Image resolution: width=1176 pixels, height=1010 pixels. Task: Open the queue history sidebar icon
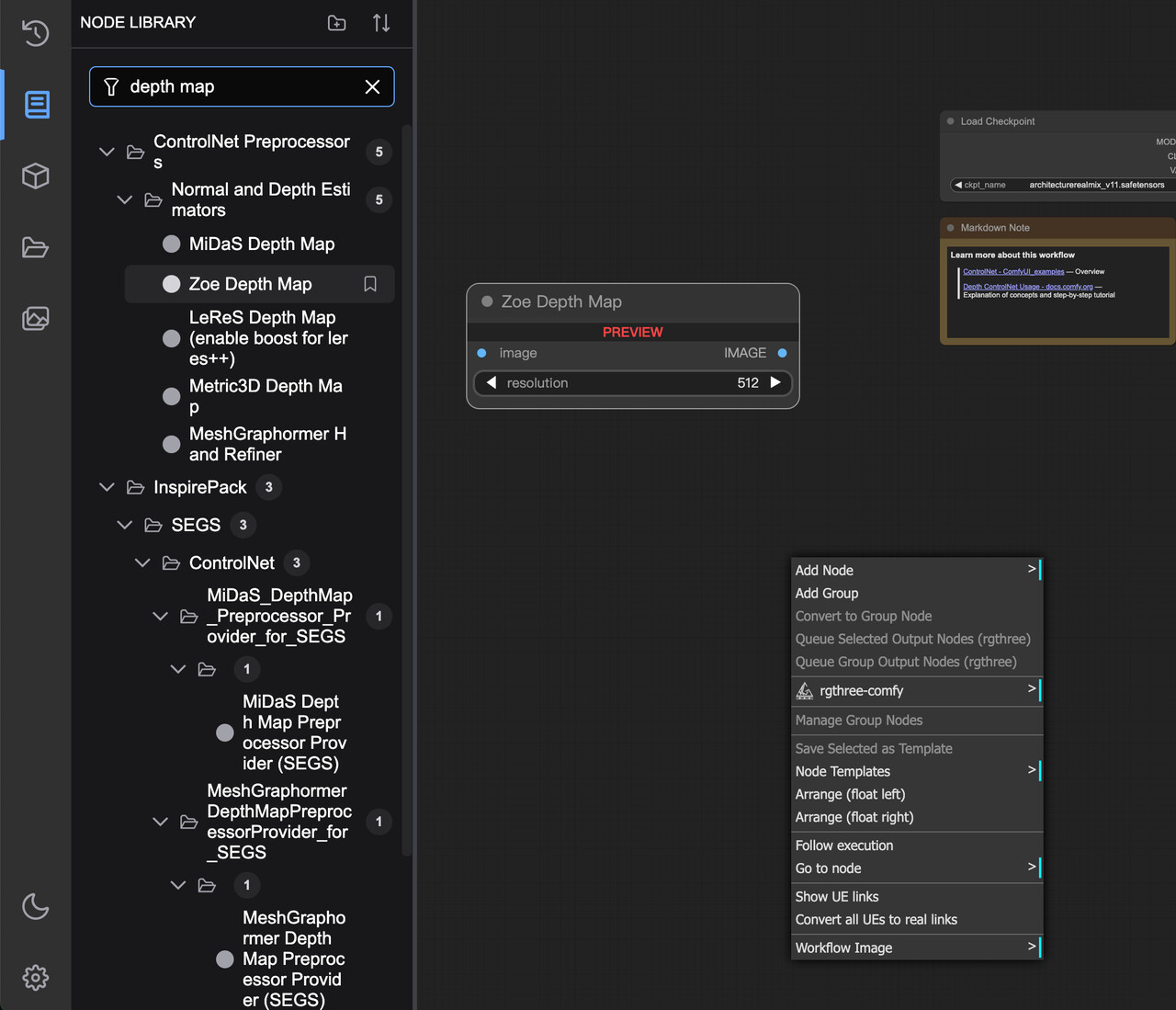[x=35, y=33]
